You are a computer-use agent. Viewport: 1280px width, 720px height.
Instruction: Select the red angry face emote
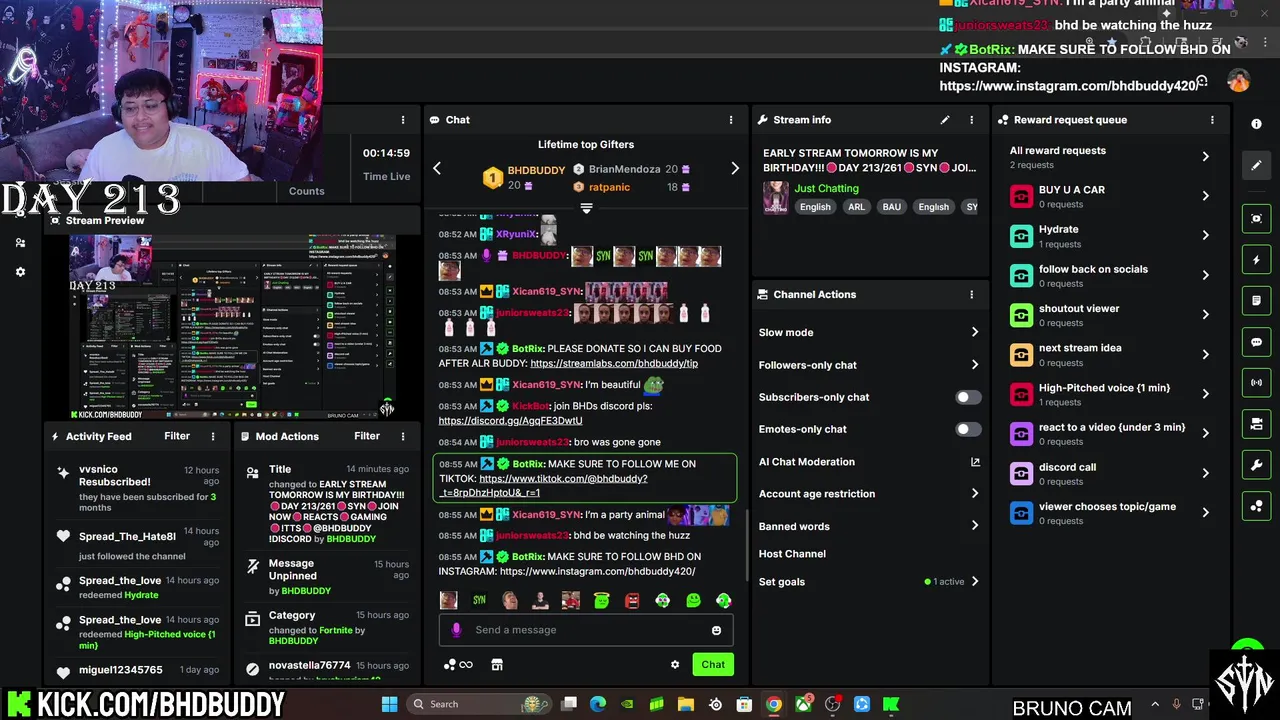tap(632, 600)
